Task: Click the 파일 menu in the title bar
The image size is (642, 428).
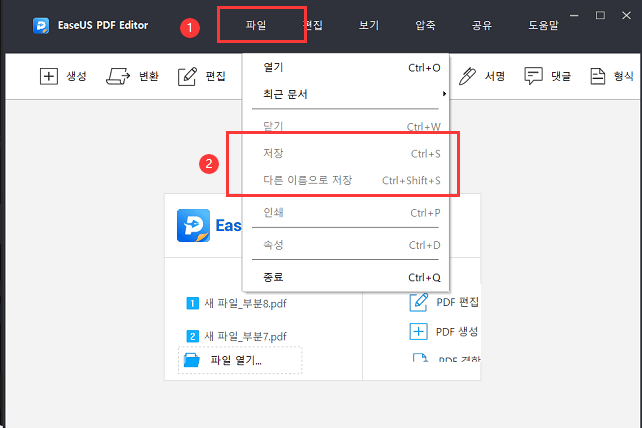Action: point(257,24)
